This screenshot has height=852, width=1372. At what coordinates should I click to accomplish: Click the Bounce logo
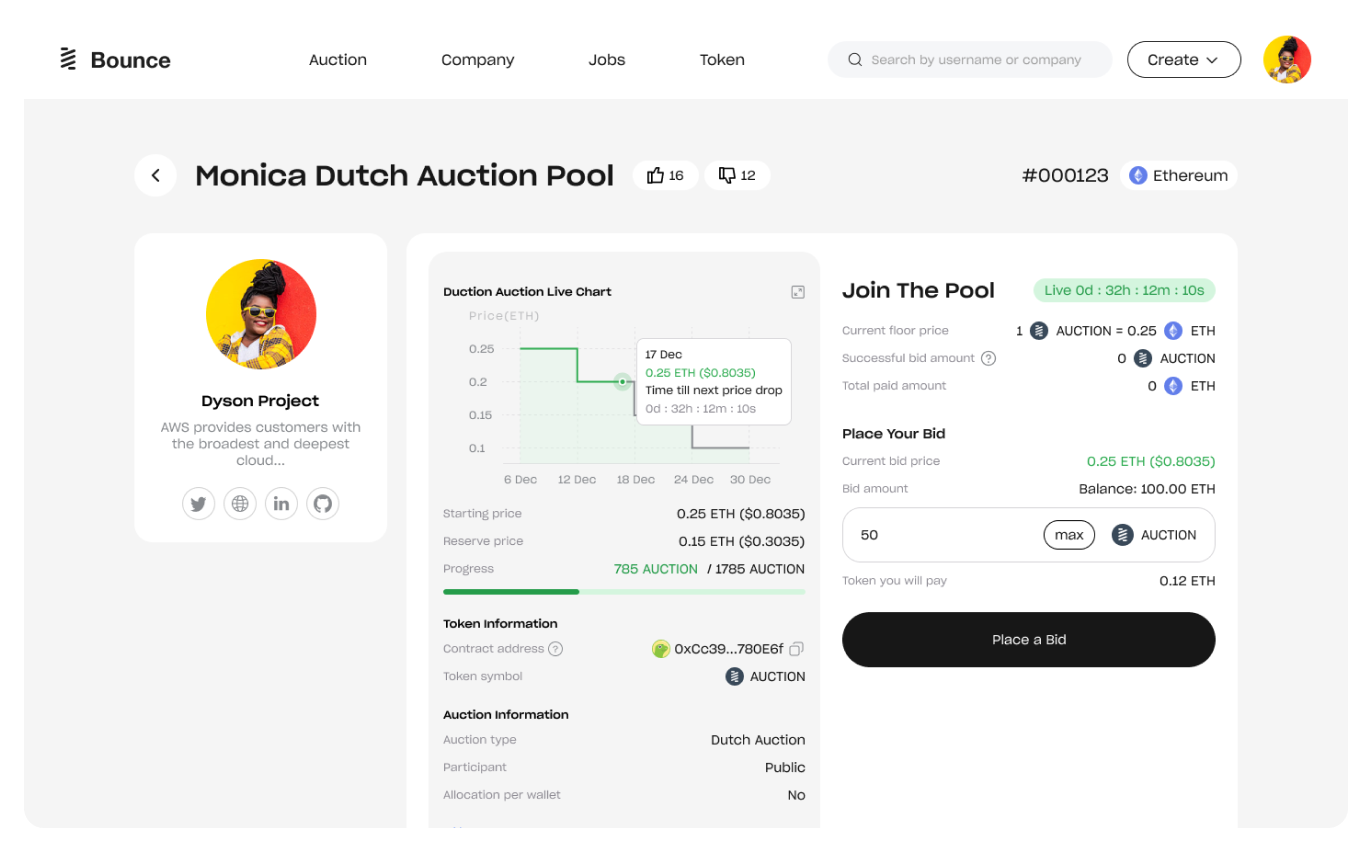pyautogui.click(x=114, y=60)
